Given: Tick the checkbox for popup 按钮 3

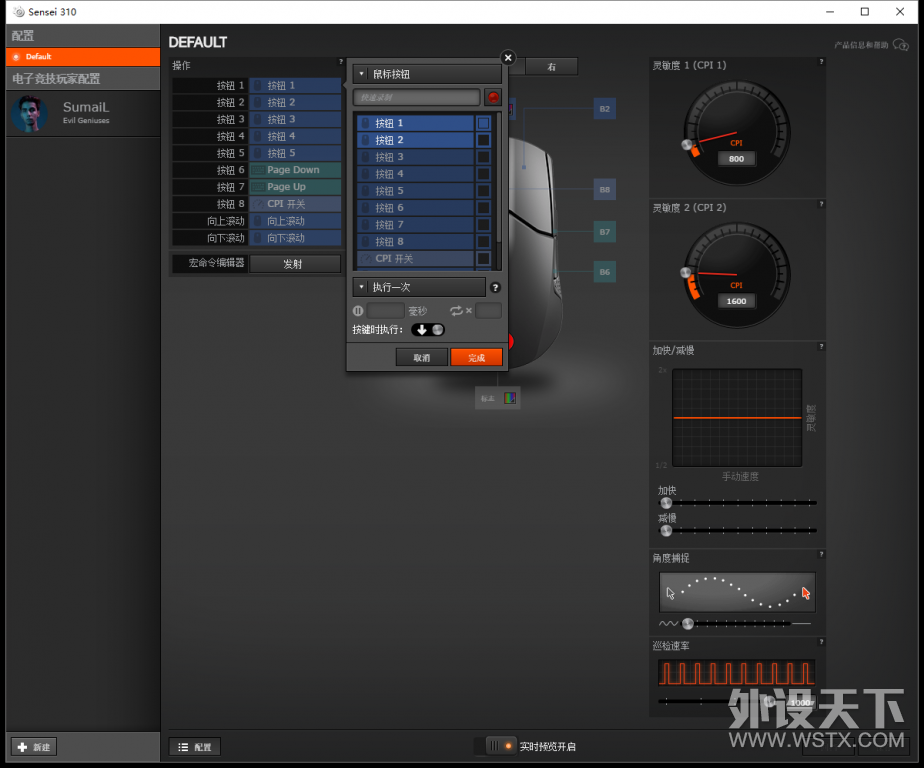Looking at the screenshot, I should pos(483,157).
